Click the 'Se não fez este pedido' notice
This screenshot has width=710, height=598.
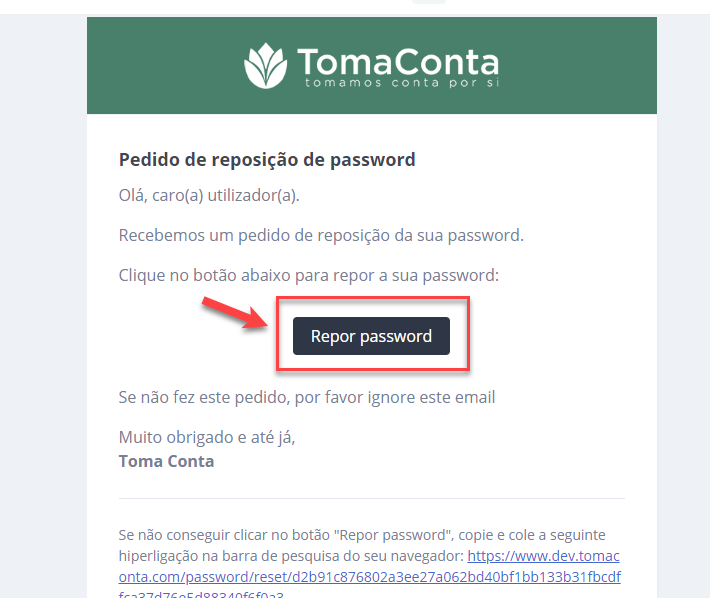click(307, 397)
